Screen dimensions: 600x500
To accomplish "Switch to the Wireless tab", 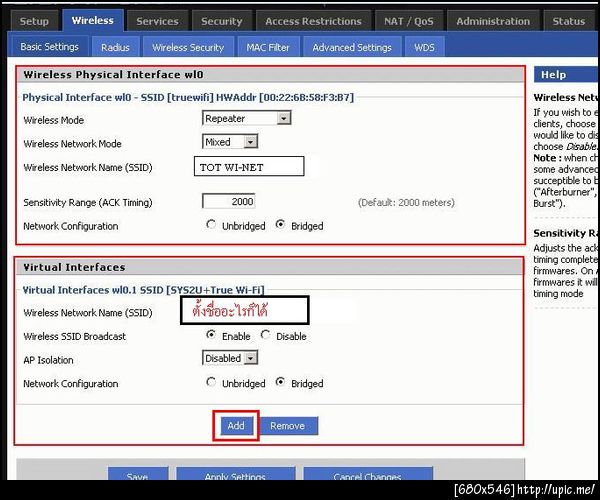I will click(93, 20).
